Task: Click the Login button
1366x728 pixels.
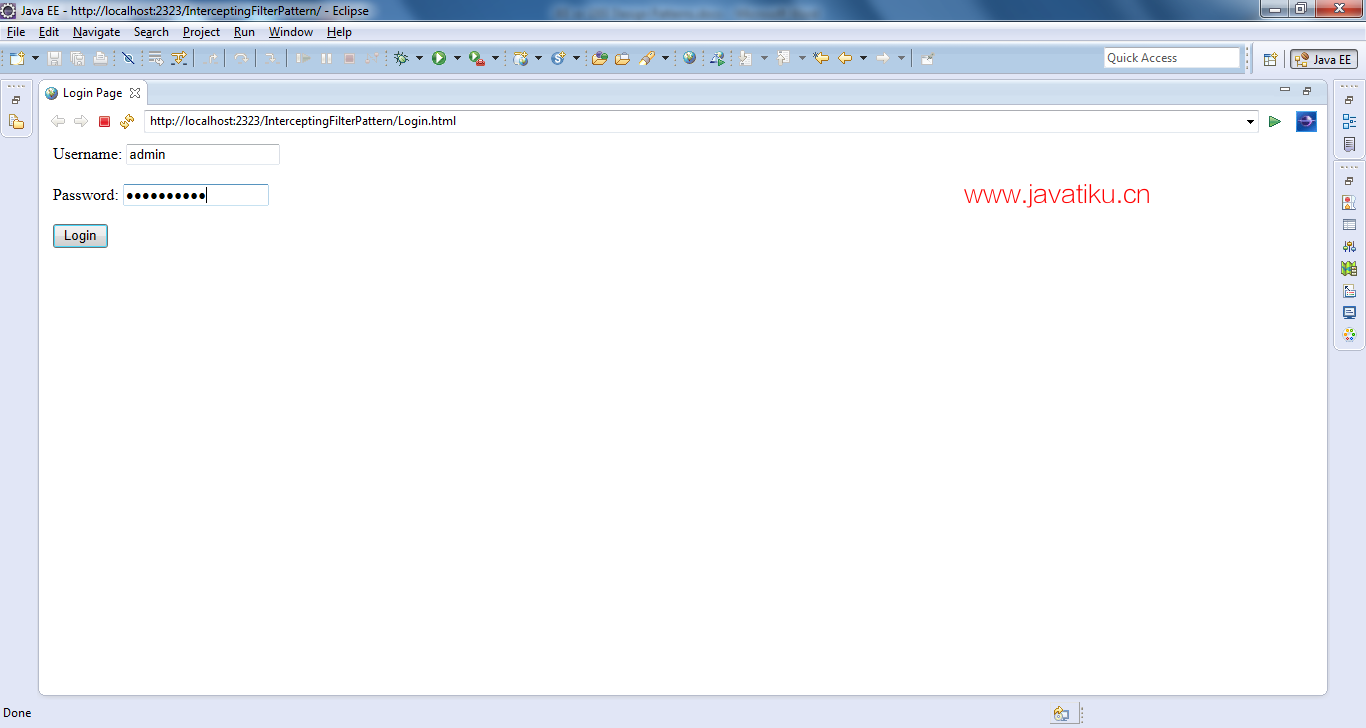Action: click(80, 236)
